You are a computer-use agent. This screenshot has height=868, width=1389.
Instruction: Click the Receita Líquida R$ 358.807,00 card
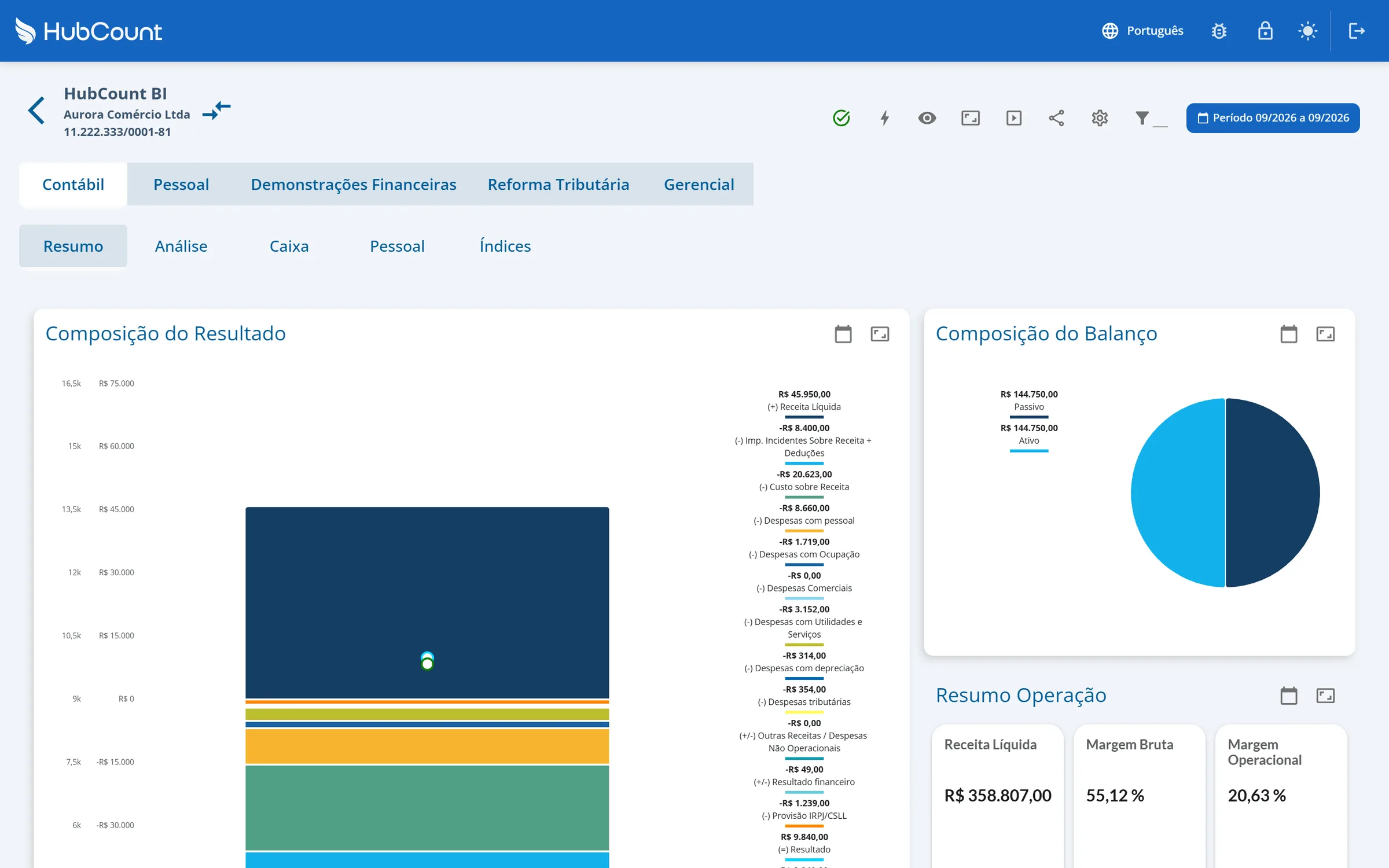[998, 796]
